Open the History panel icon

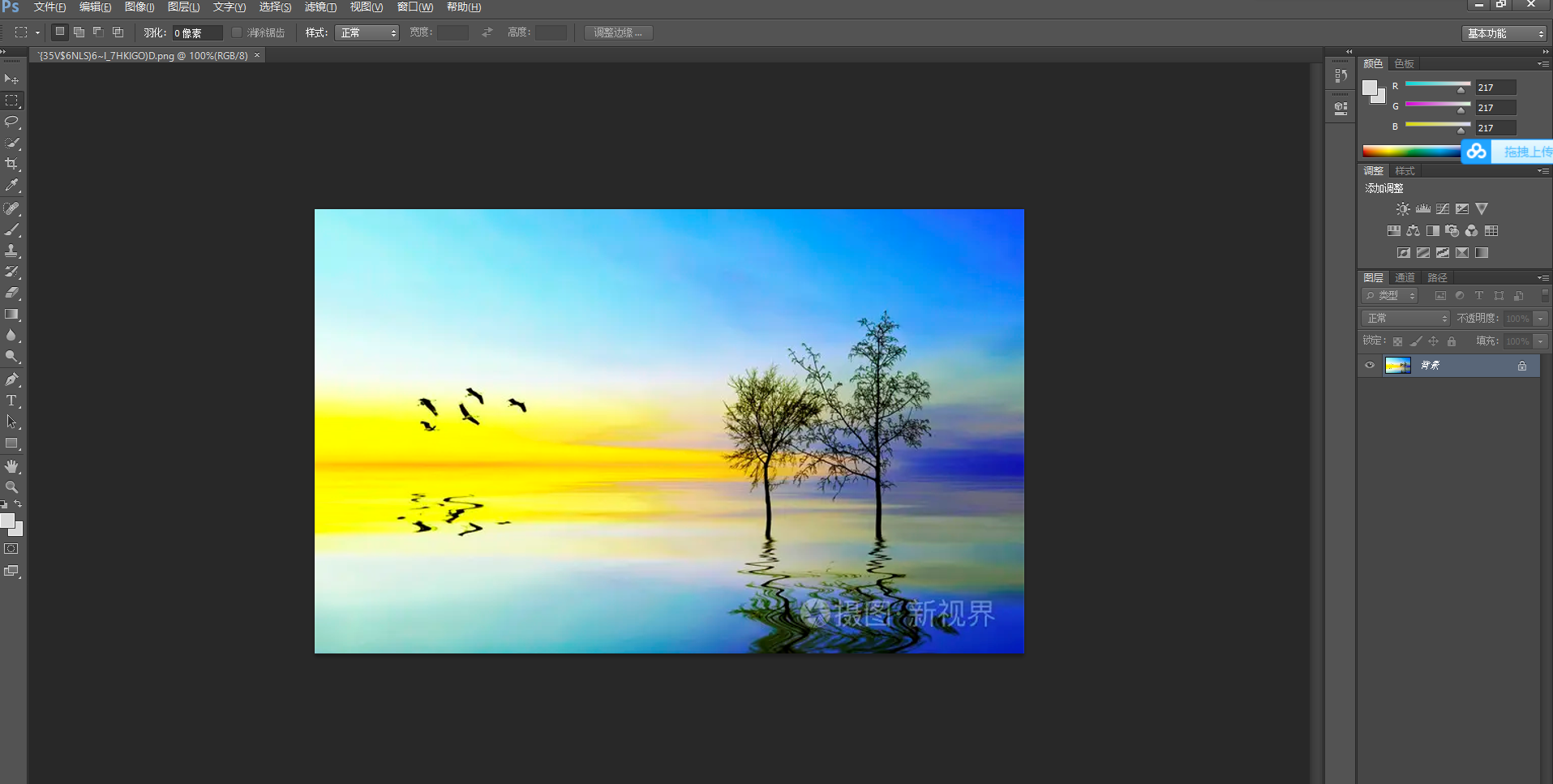click(1341, 75)
